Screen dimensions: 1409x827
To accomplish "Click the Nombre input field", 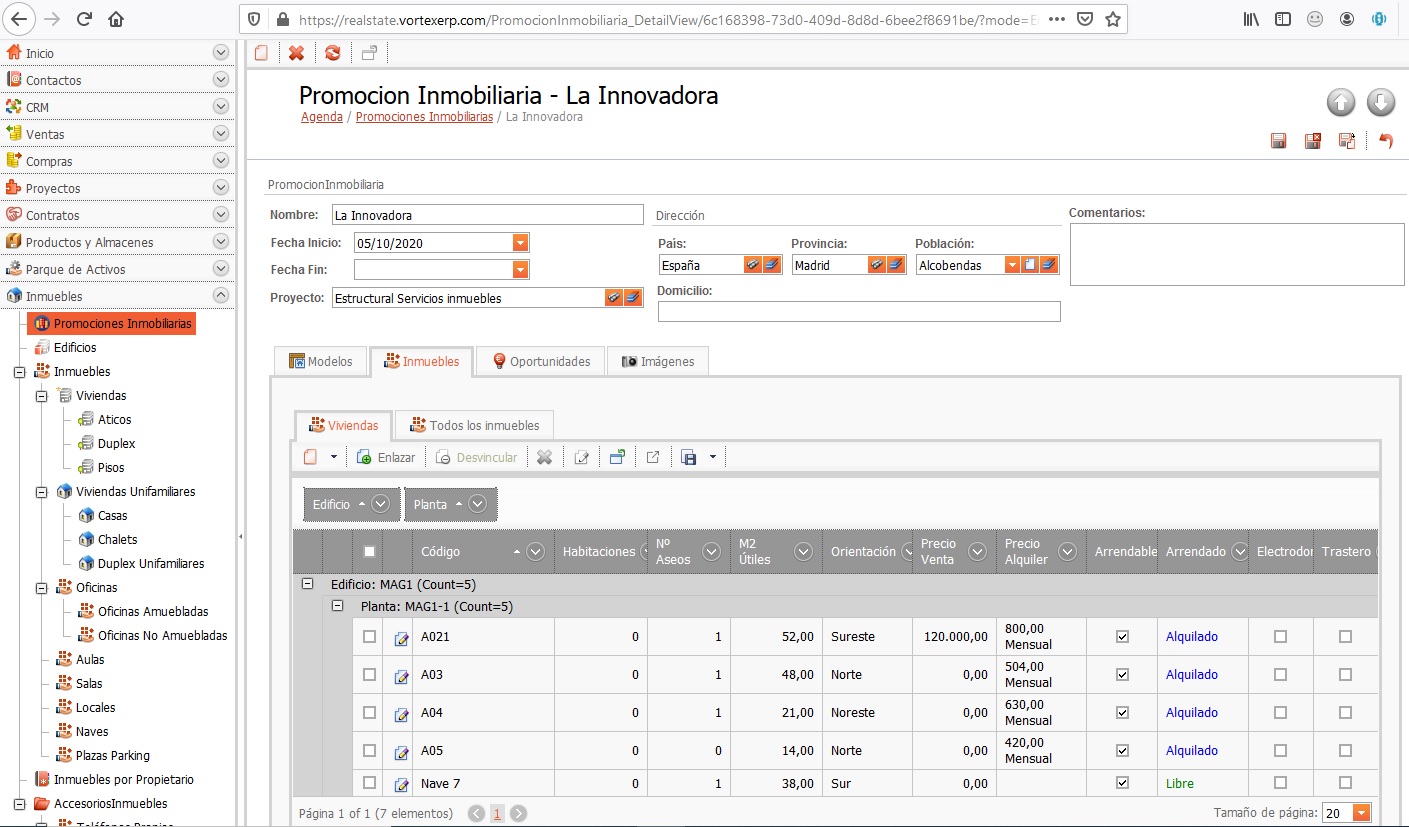I will point(488,215).
